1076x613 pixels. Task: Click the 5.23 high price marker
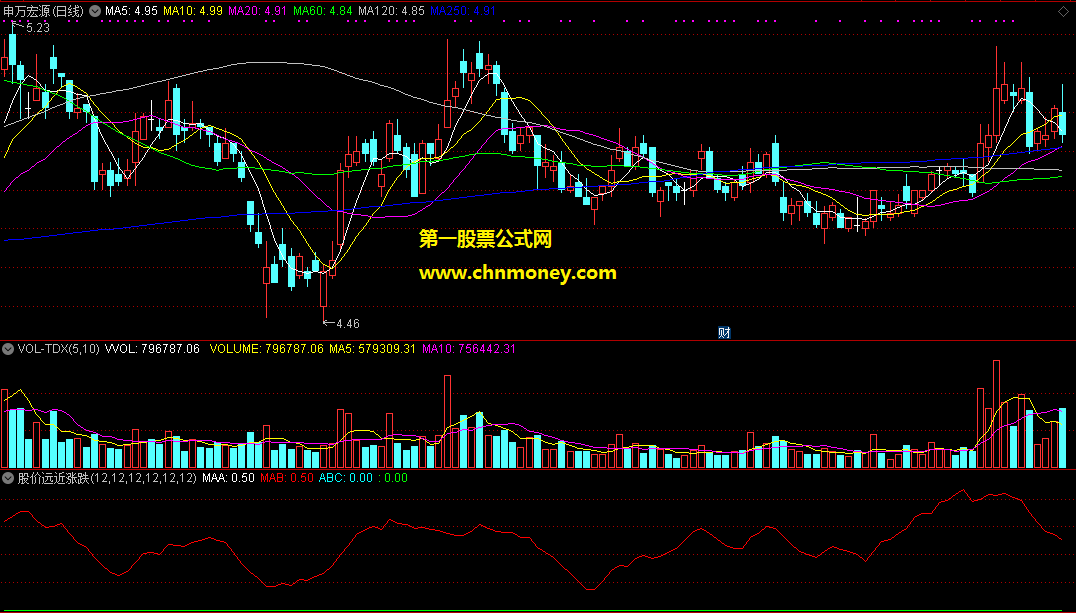(x=38, y=27)
